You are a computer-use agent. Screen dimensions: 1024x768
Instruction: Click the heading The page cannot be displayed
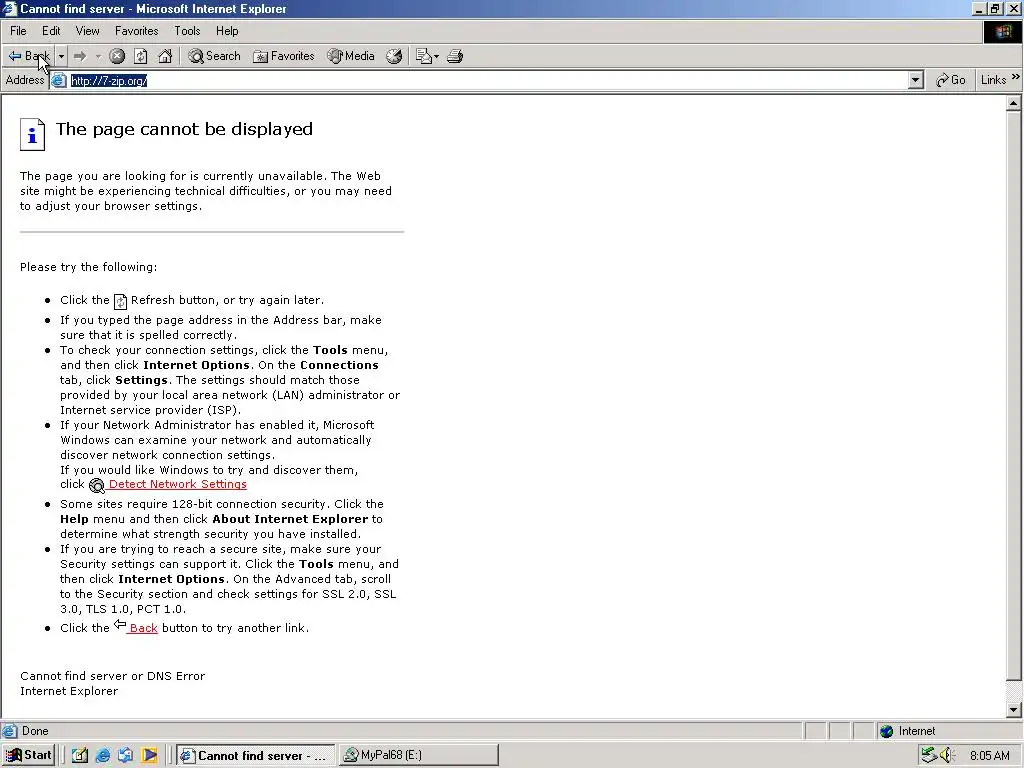tap(184, 129)
